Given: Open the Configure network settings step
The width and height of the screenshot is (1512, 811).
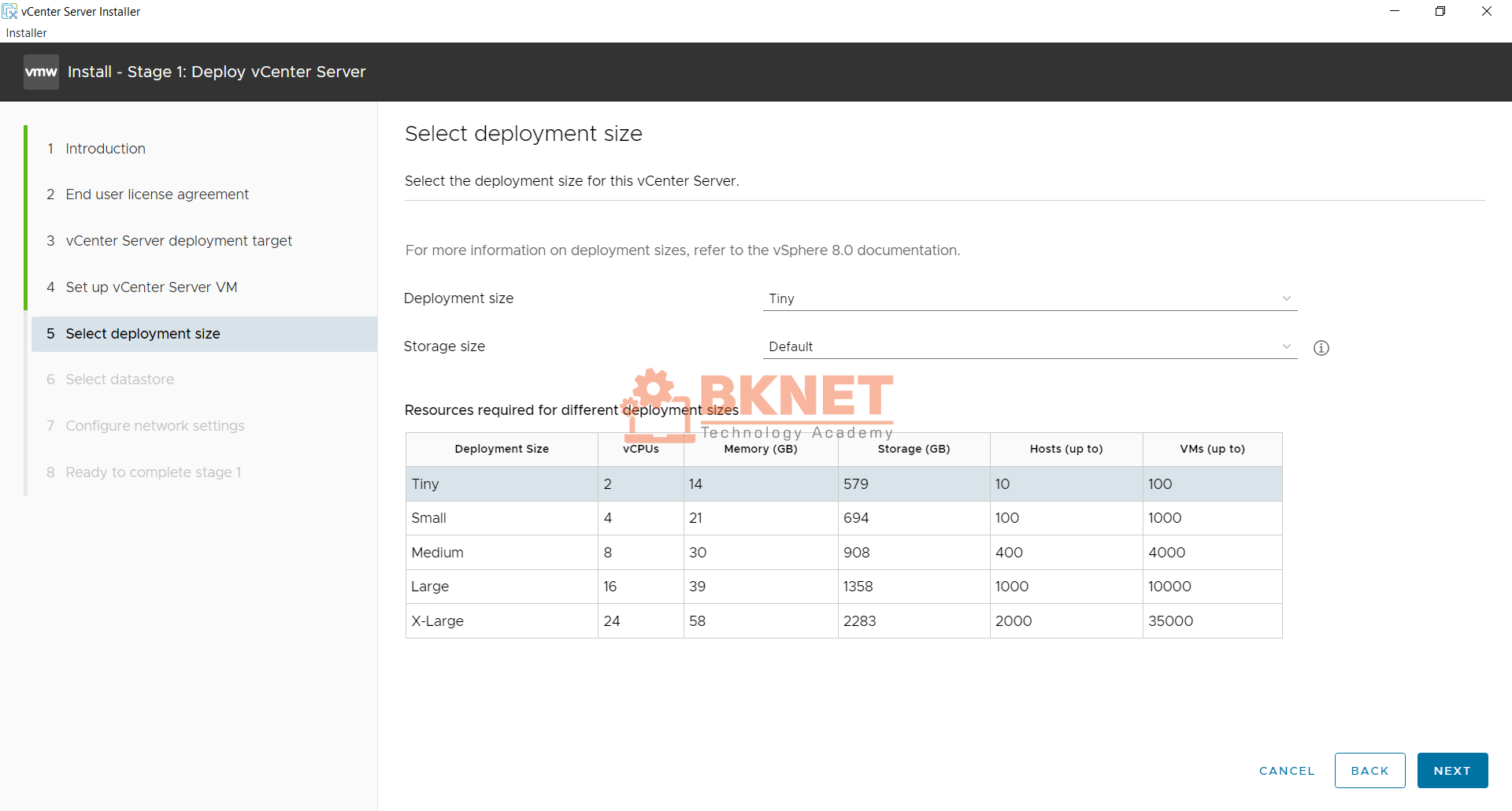Looking at the screenshot, I should [x=154, y=425].
